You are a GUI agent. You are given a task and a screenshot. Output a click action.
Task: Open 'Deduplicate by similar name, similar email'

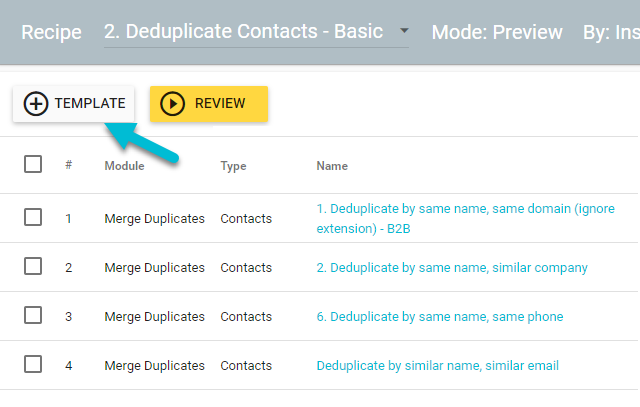tap(438, 366)
